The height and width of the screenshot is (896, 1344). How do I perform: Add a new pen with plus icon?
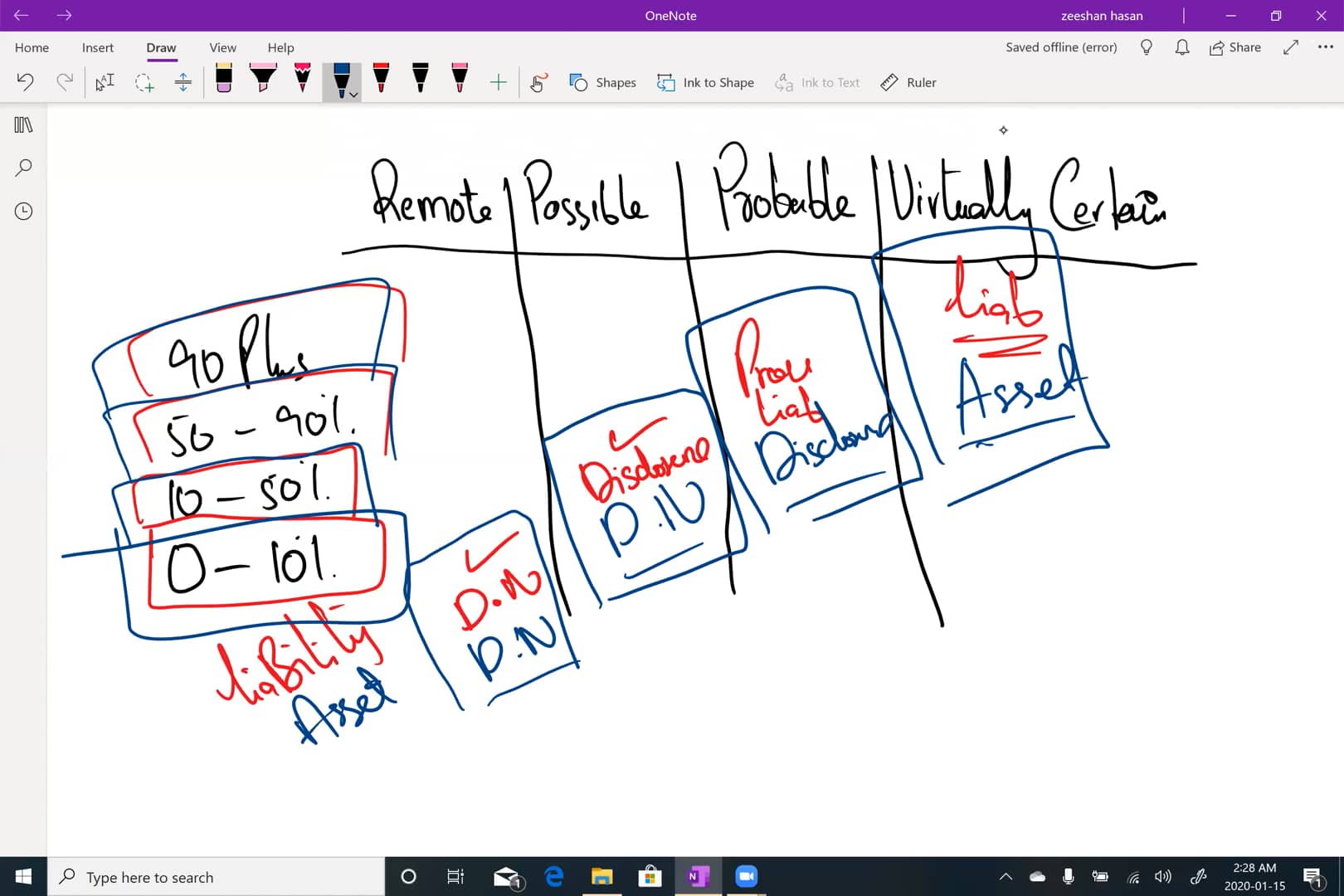pyautogui.click(x=499, y=82)
